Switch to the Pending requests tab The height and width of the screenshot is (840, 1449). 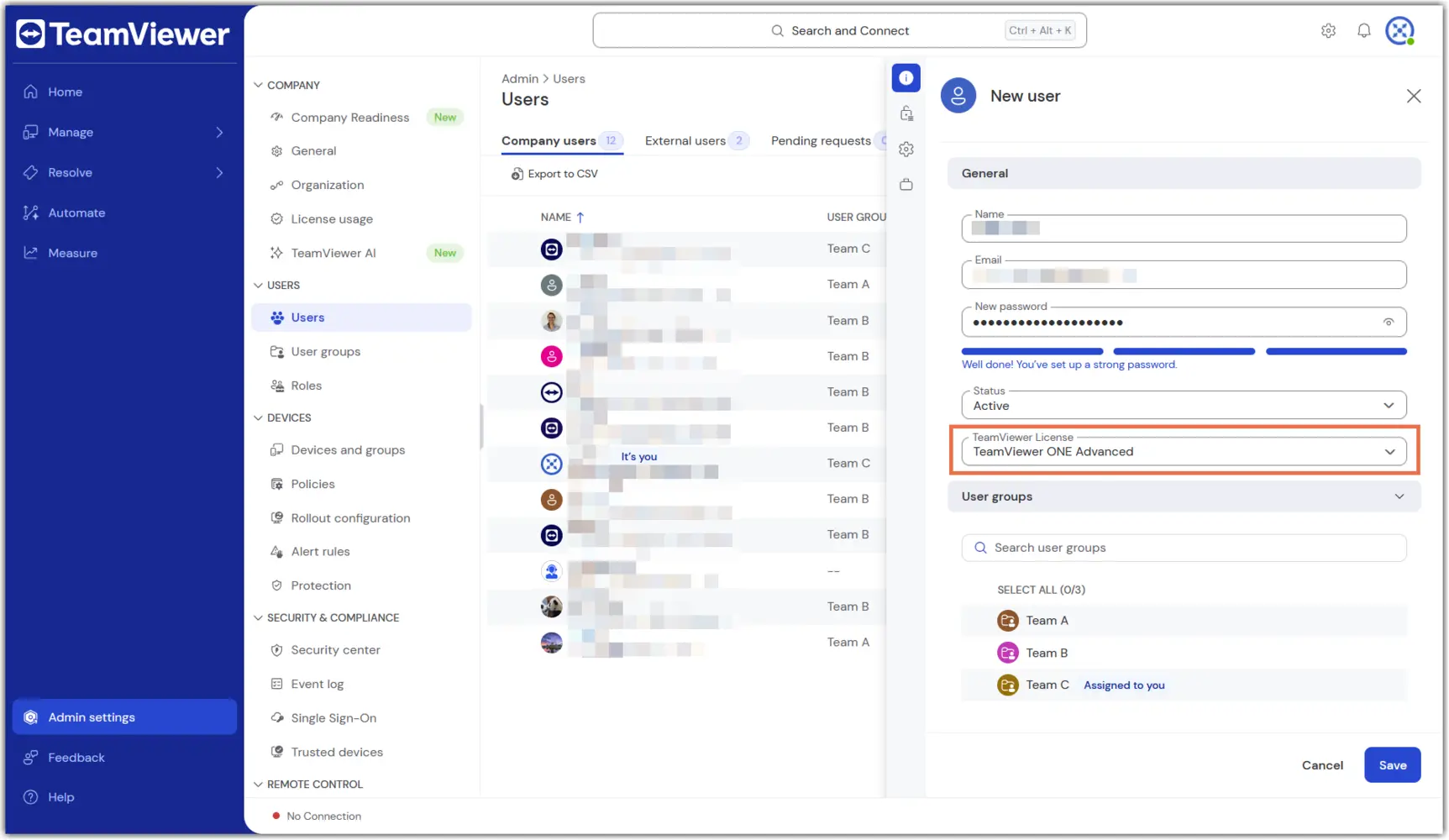[x=827, y=141]
